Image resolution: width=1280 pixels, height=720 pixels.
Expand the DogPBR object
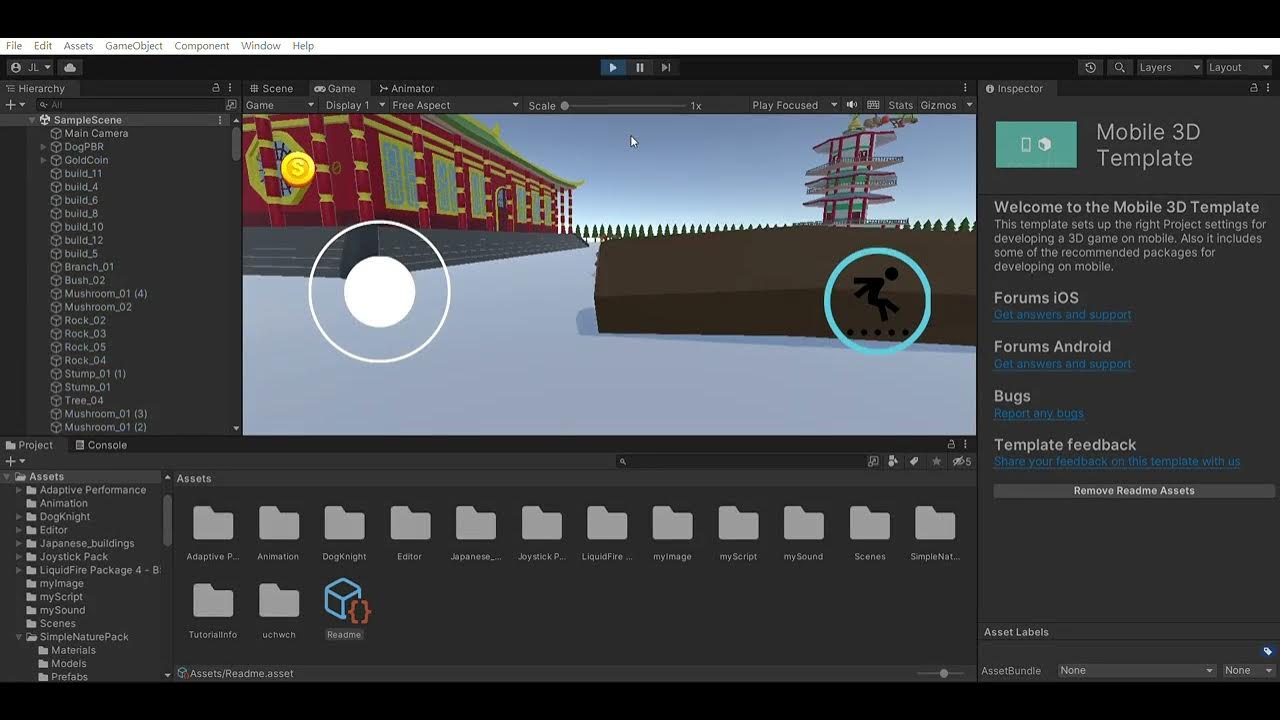tap(43, 147)
